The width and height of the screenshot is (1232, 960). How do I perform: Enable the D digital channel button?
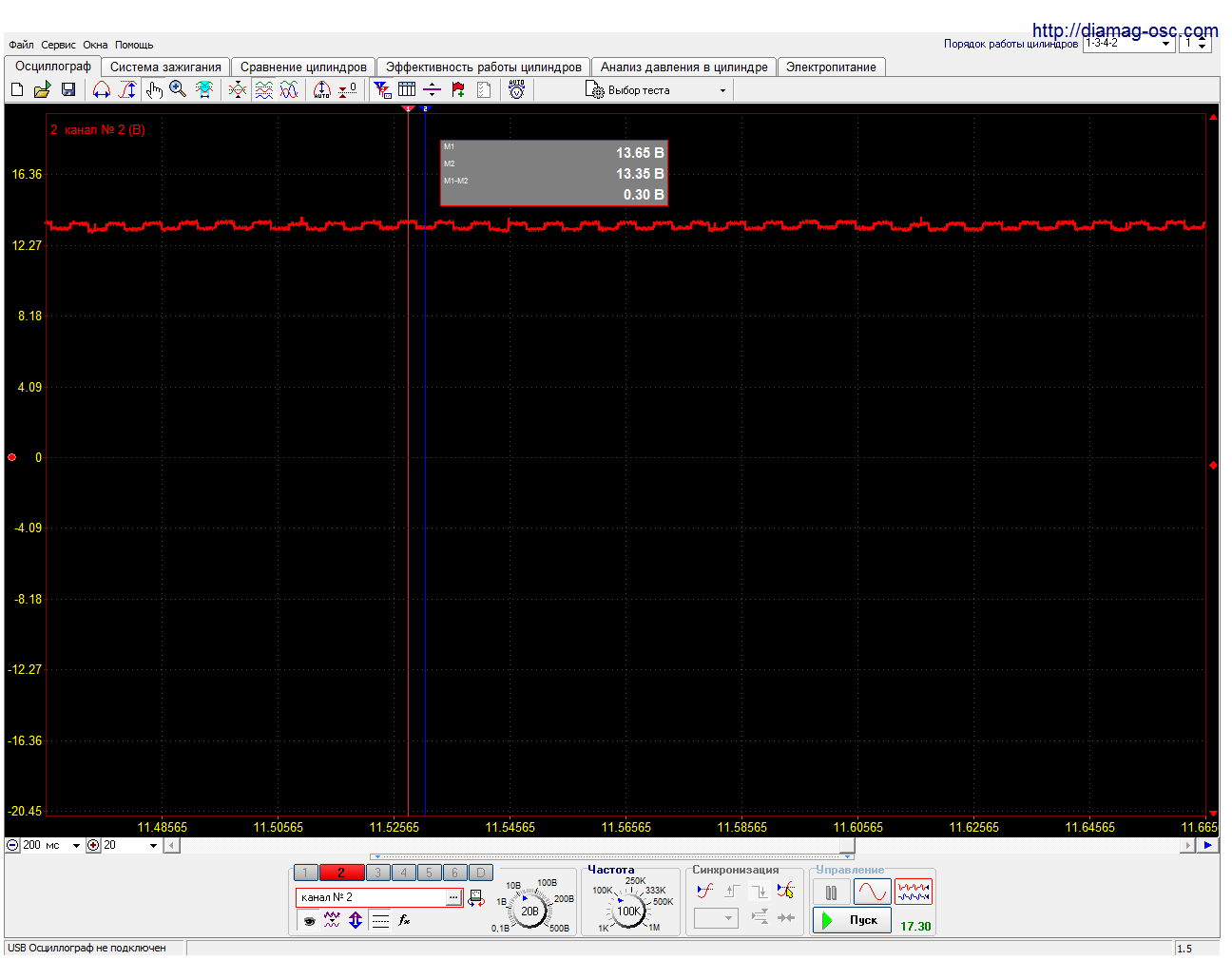click(481, 873)
